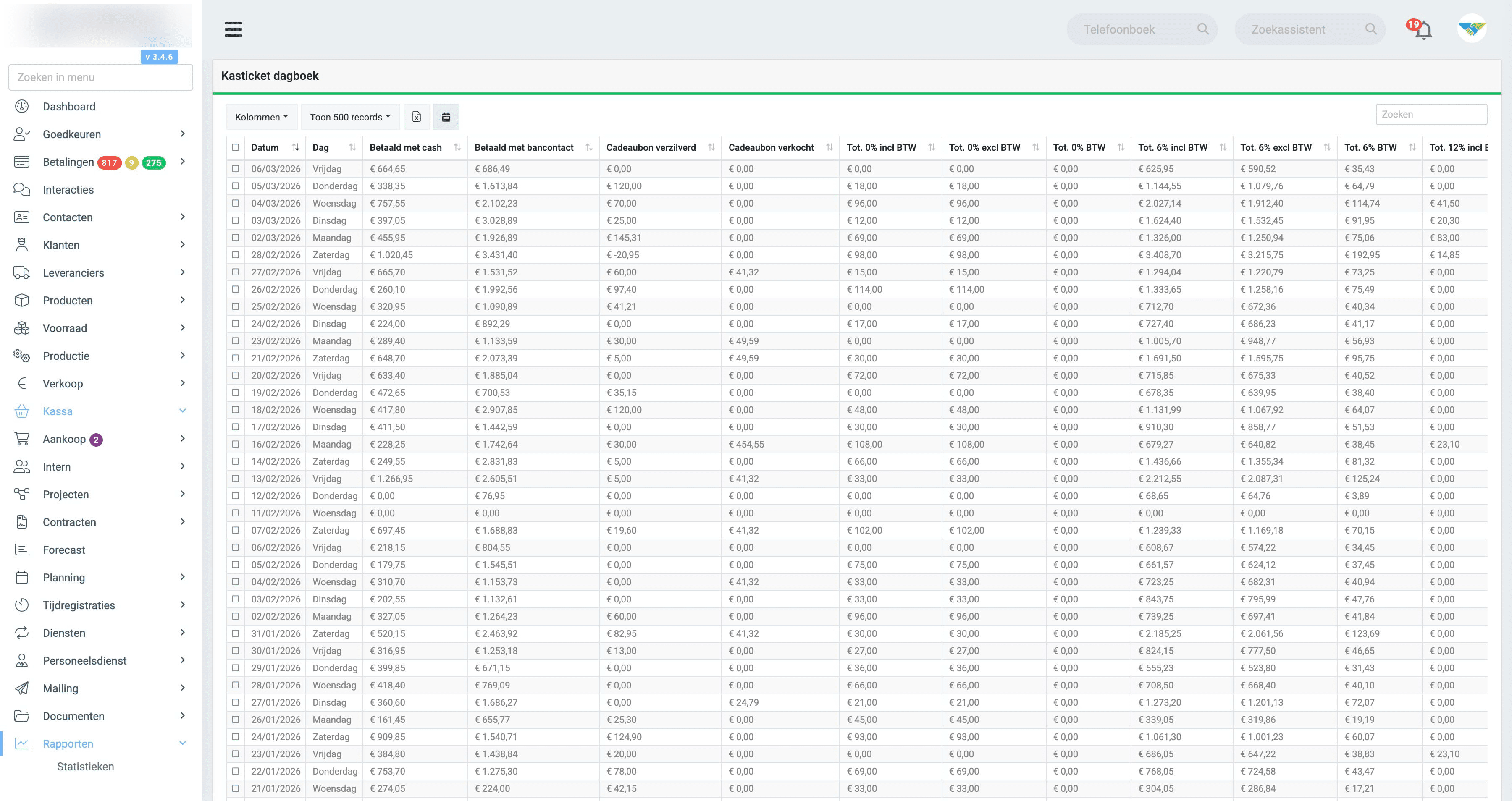This screenshot has width=1512, height=801.
Task: Open the user profile avatar
Action: pyautogui.click(x=1472, y=29)
